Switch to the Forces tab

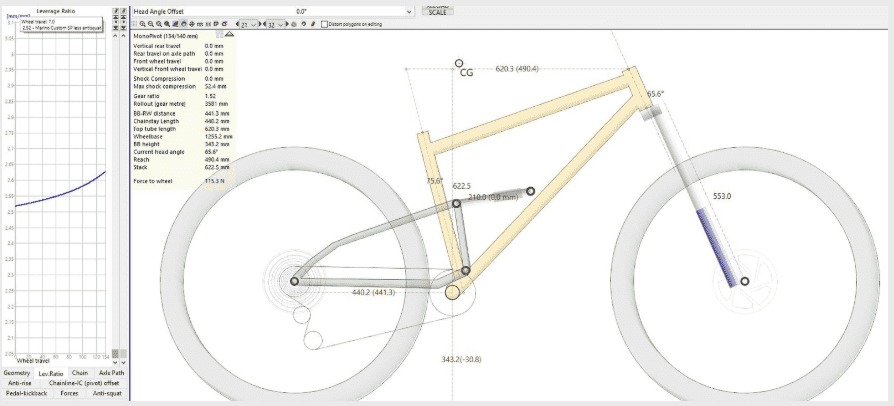point(70,393)
